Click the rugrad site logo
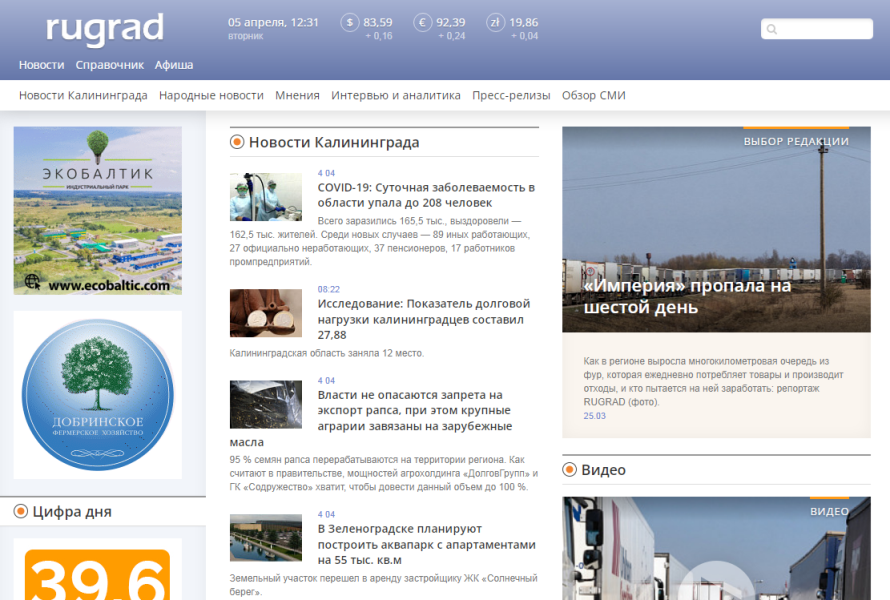The image size is (890, 600). click(x=104, y=30)
